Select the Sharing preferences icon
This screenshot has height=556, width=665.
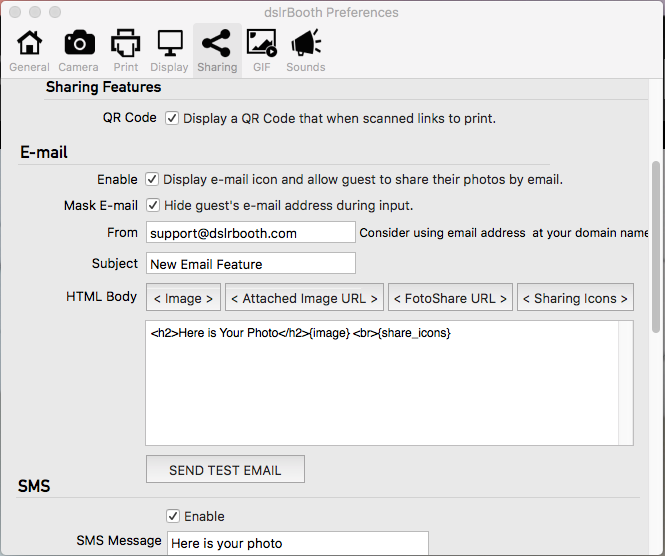(217, 43)
